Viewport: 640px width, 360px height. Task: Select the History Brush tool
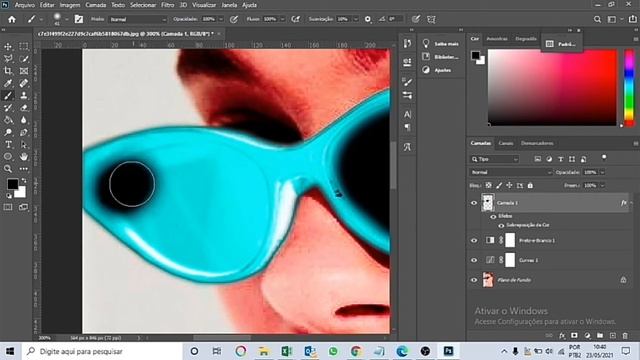8,108
